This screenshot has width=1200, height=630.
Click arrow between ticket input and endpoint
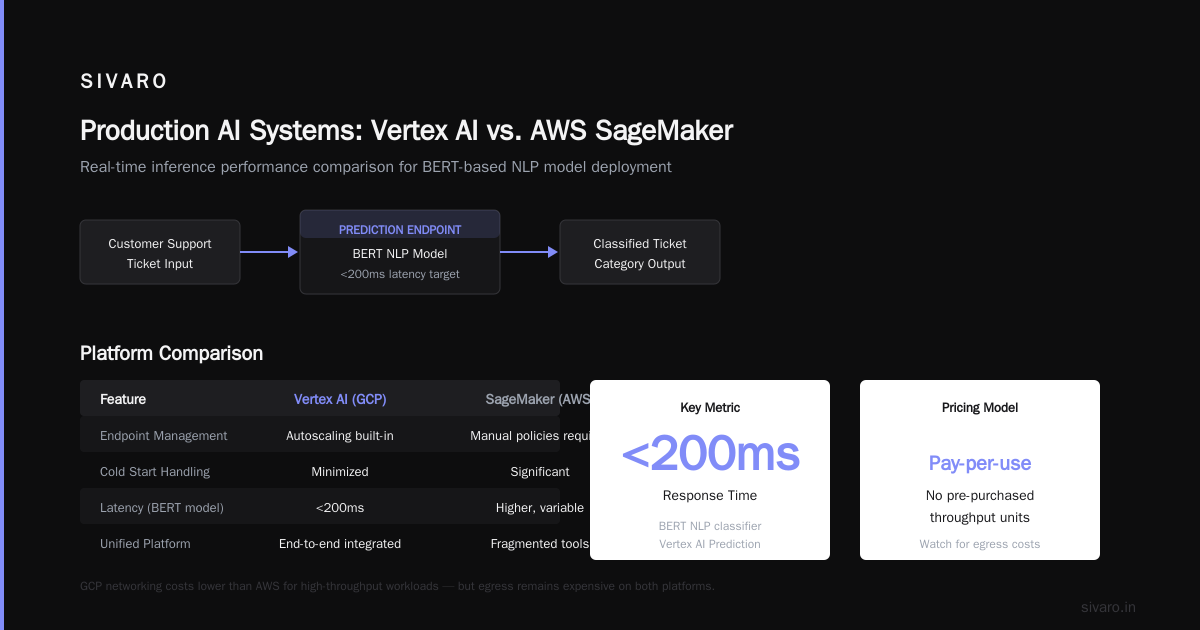click(x=270, y=252)
